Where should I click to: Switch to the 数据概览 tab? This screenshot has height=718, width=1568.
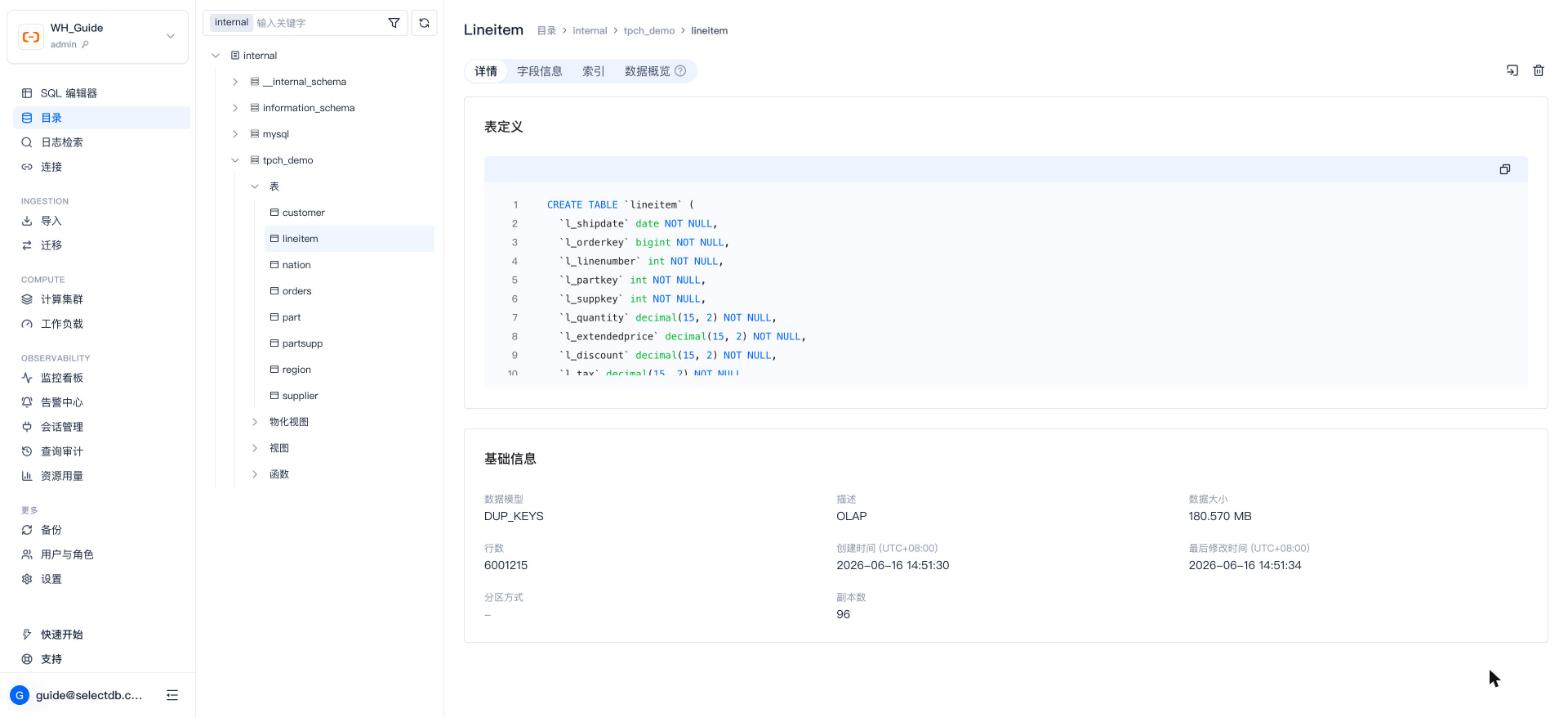click(647, 71)
